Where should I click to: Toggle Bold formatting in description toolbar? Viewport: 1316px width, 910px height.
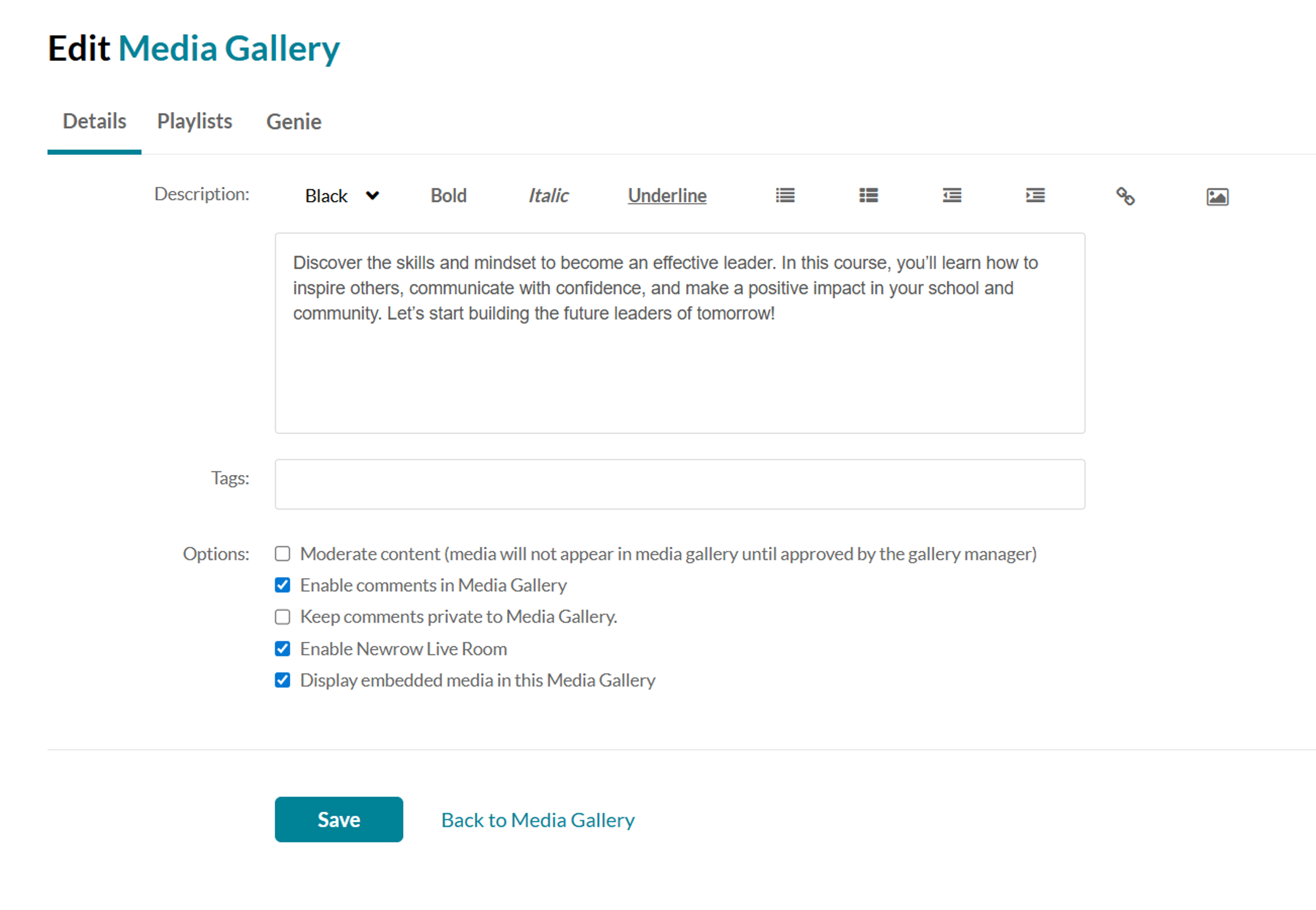pyautogui.click(x=448, y=196)
